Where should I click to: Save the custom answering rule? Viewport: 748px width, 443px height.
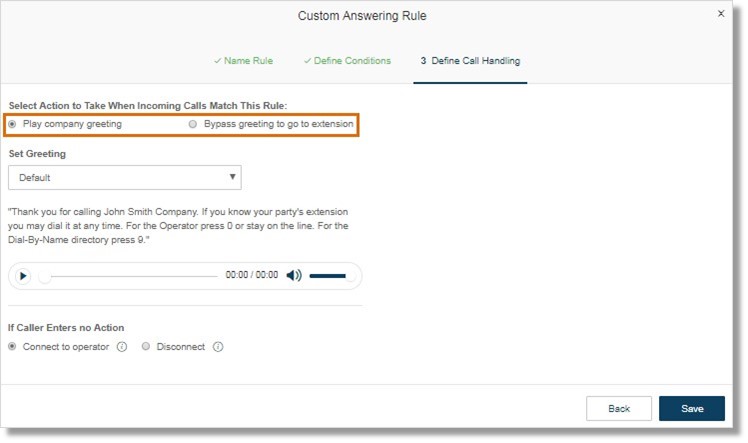[692, 409]
